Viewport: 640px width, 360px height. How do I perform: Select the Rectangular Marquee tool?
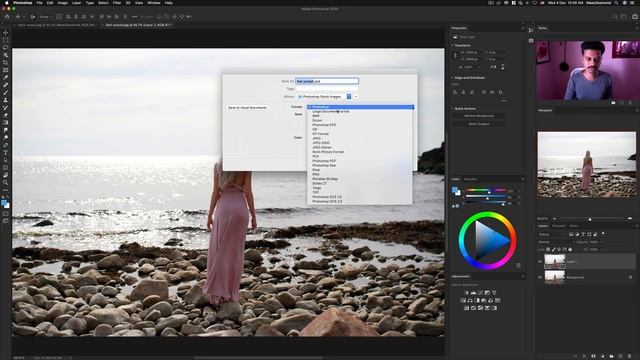pos(5,40)
